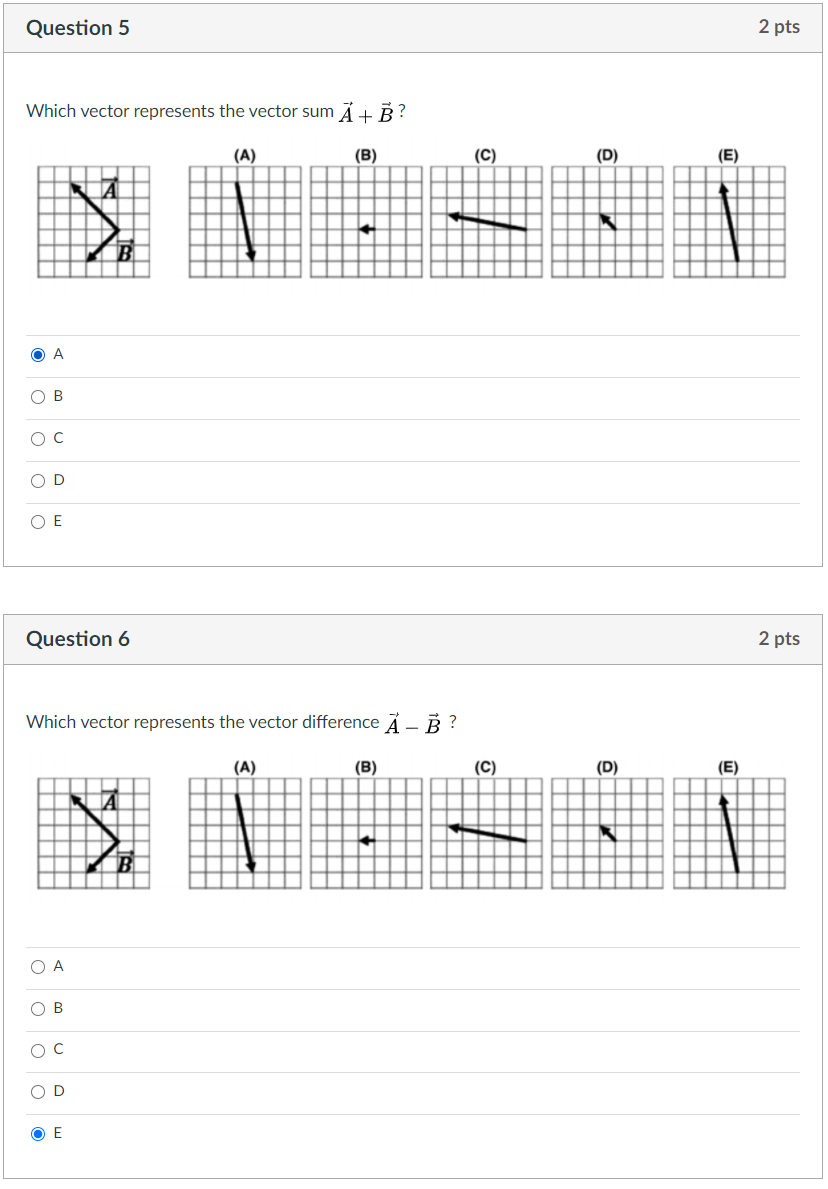Select answer D for Question 5
The image size is (828, 1189).
coord(37,480)
